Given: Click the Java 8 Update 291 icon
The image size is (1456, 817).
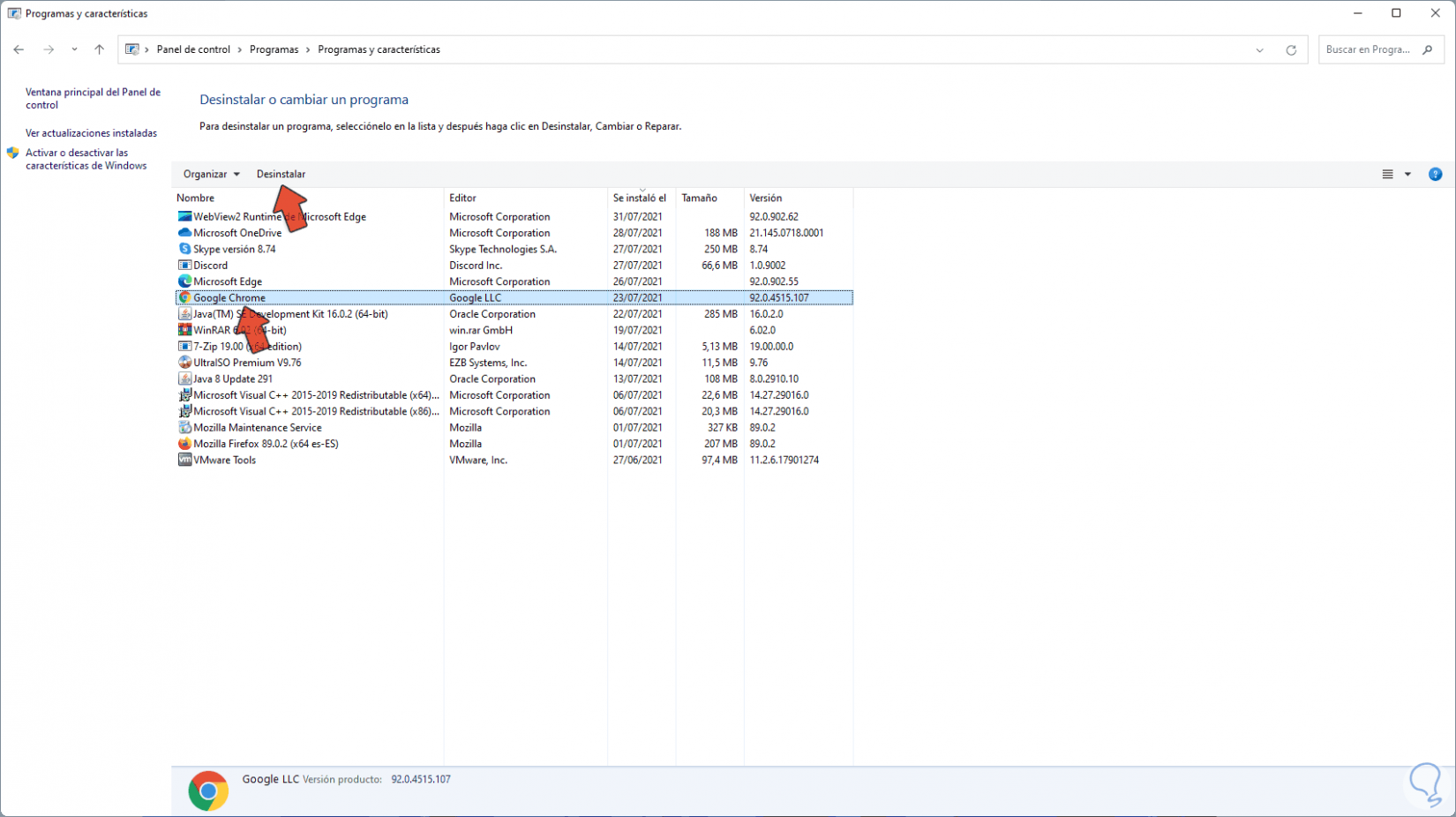Looking at the screenshot, I should (184, 379).
